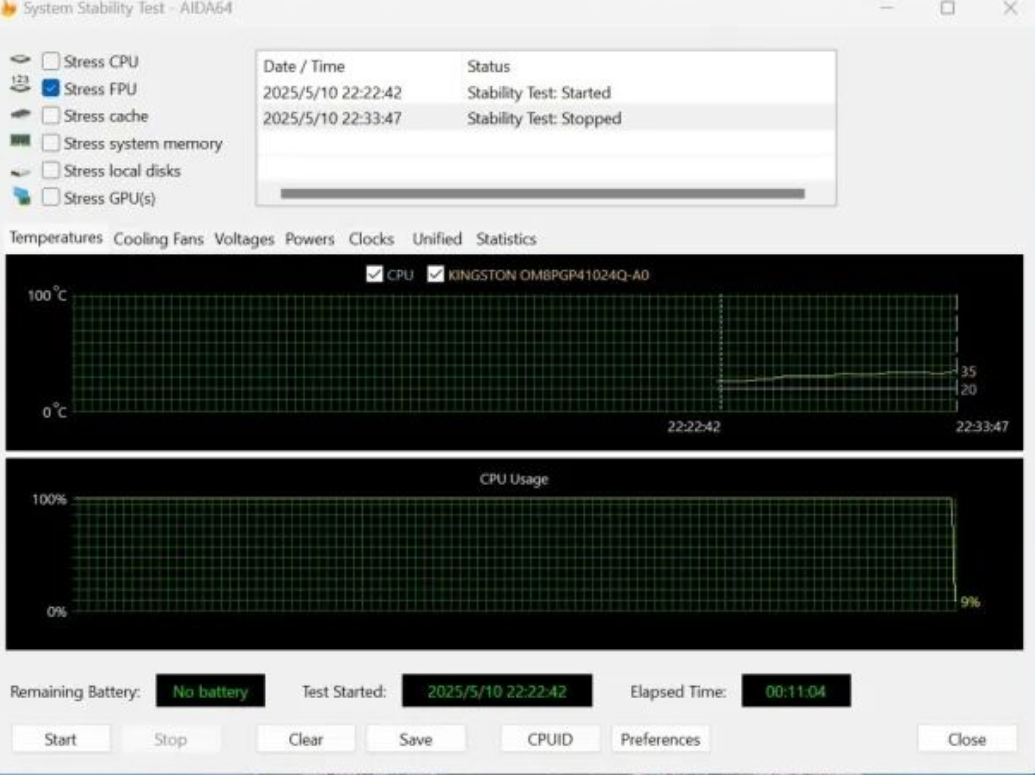The height and width of the screenshot is (775, 1035).
Task: Click the disk drive icon beside local disks
Action: coord(20,171)
